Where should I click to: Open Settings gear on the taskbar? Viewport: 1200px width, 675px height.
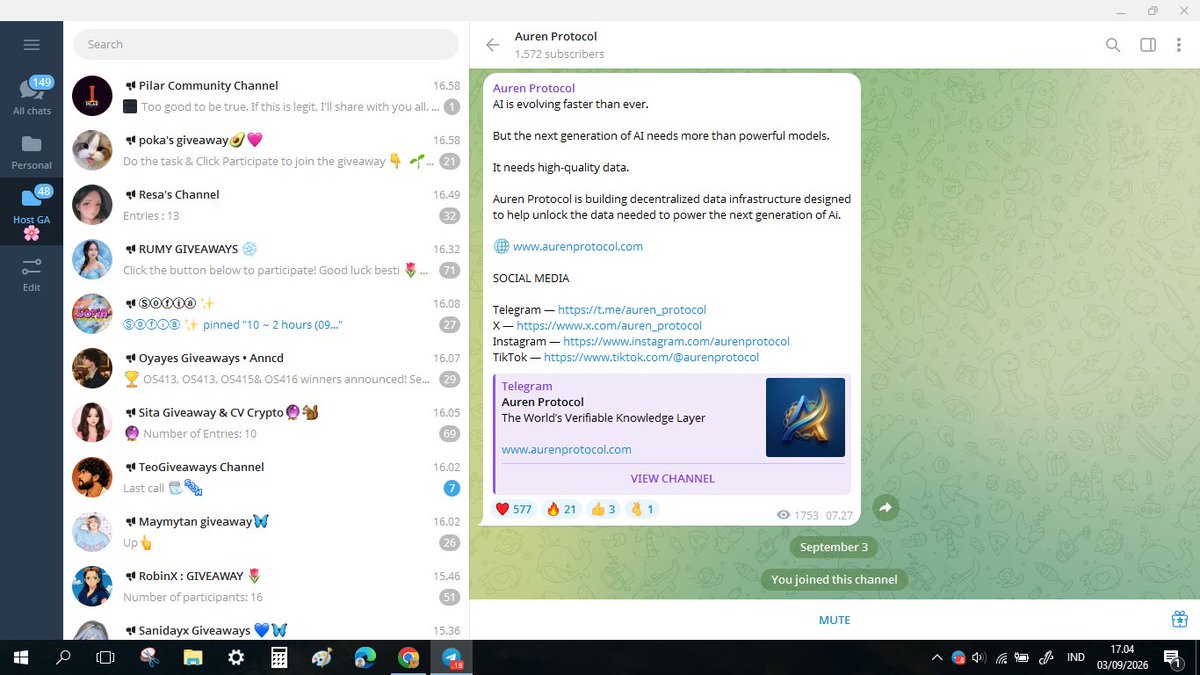pos(236,658)
